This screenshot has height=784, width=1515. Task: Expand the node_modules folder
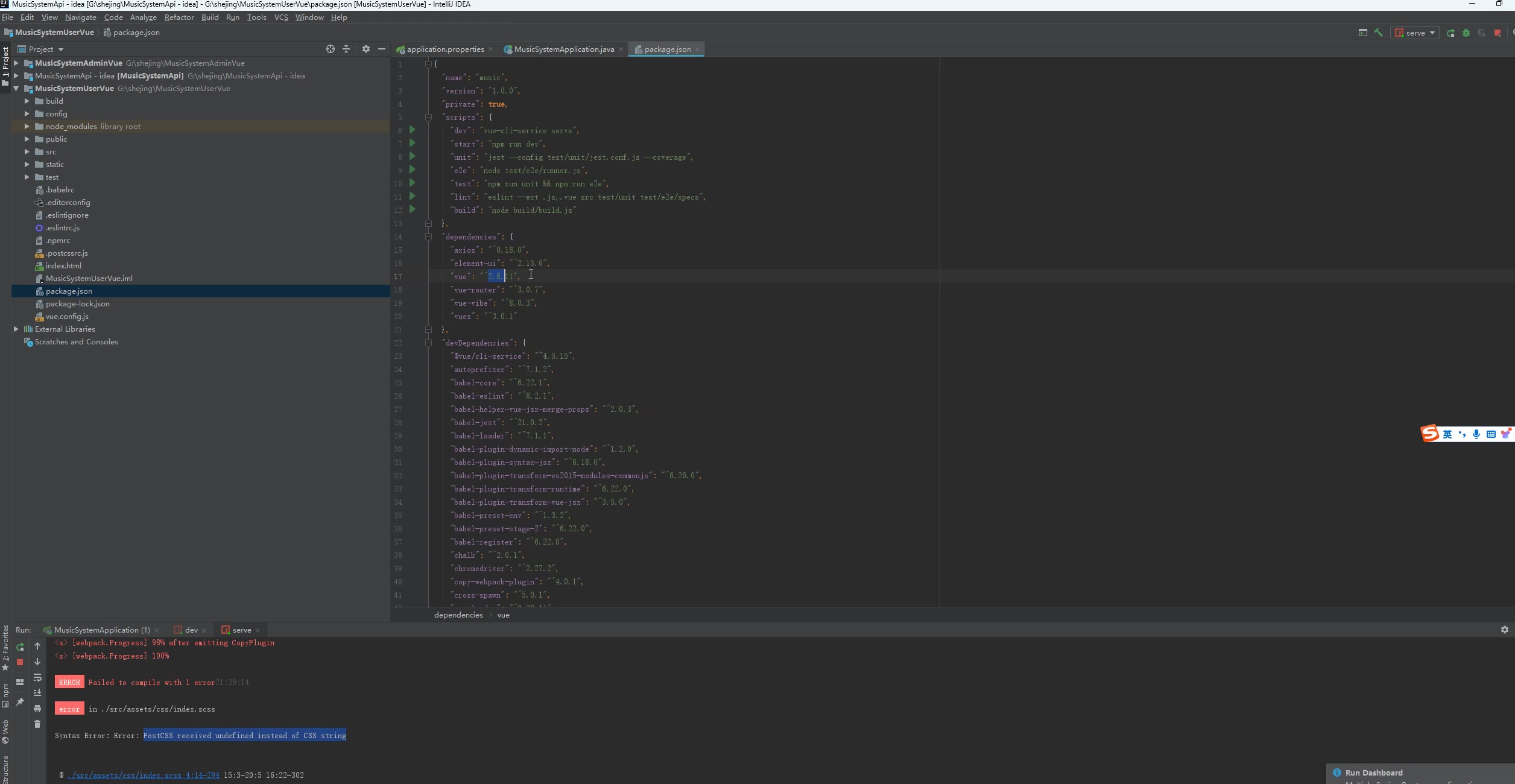pos(27,127)
